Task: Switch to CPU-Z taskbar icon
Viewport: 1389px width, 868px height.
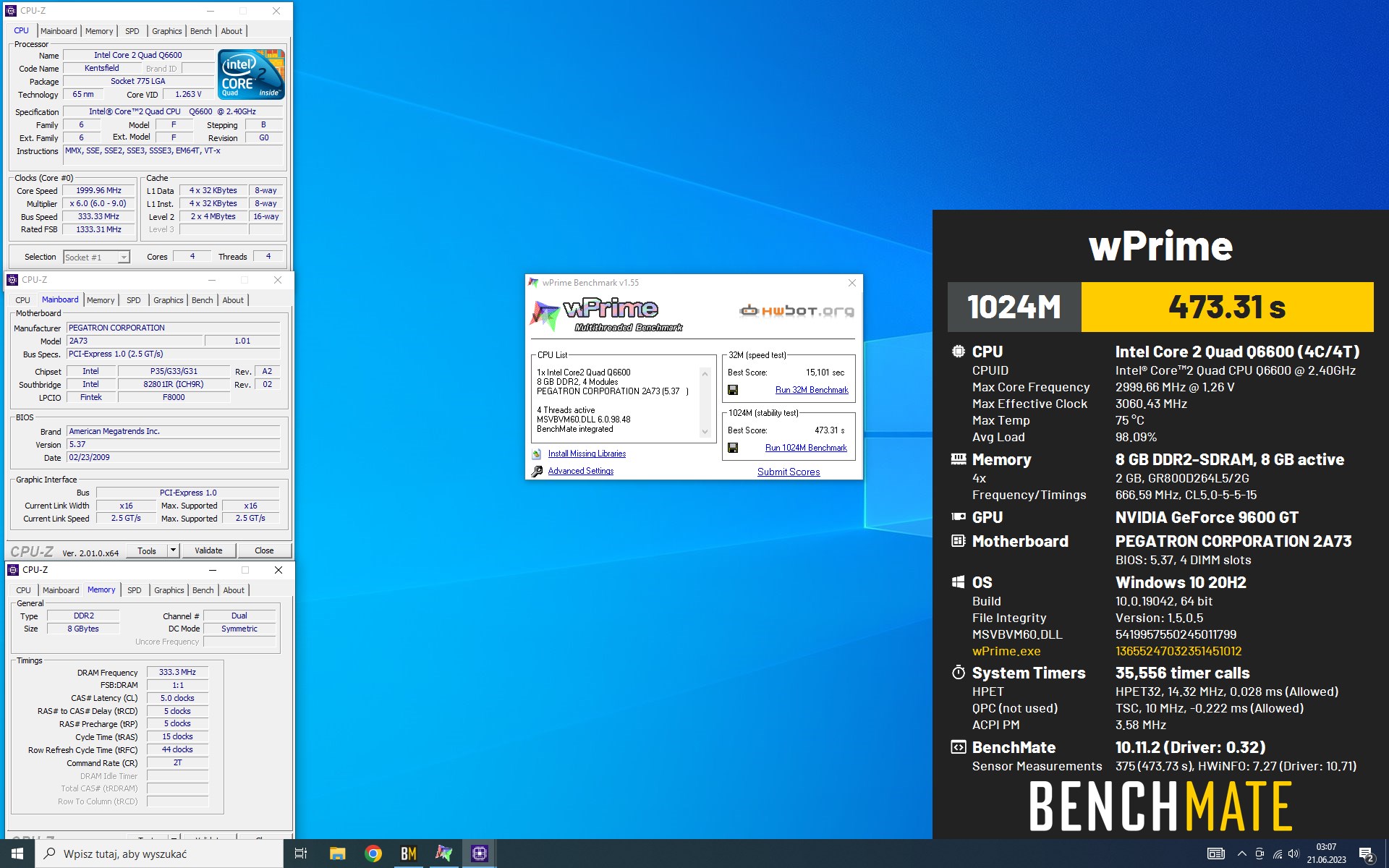Action: tap(480, 854)
